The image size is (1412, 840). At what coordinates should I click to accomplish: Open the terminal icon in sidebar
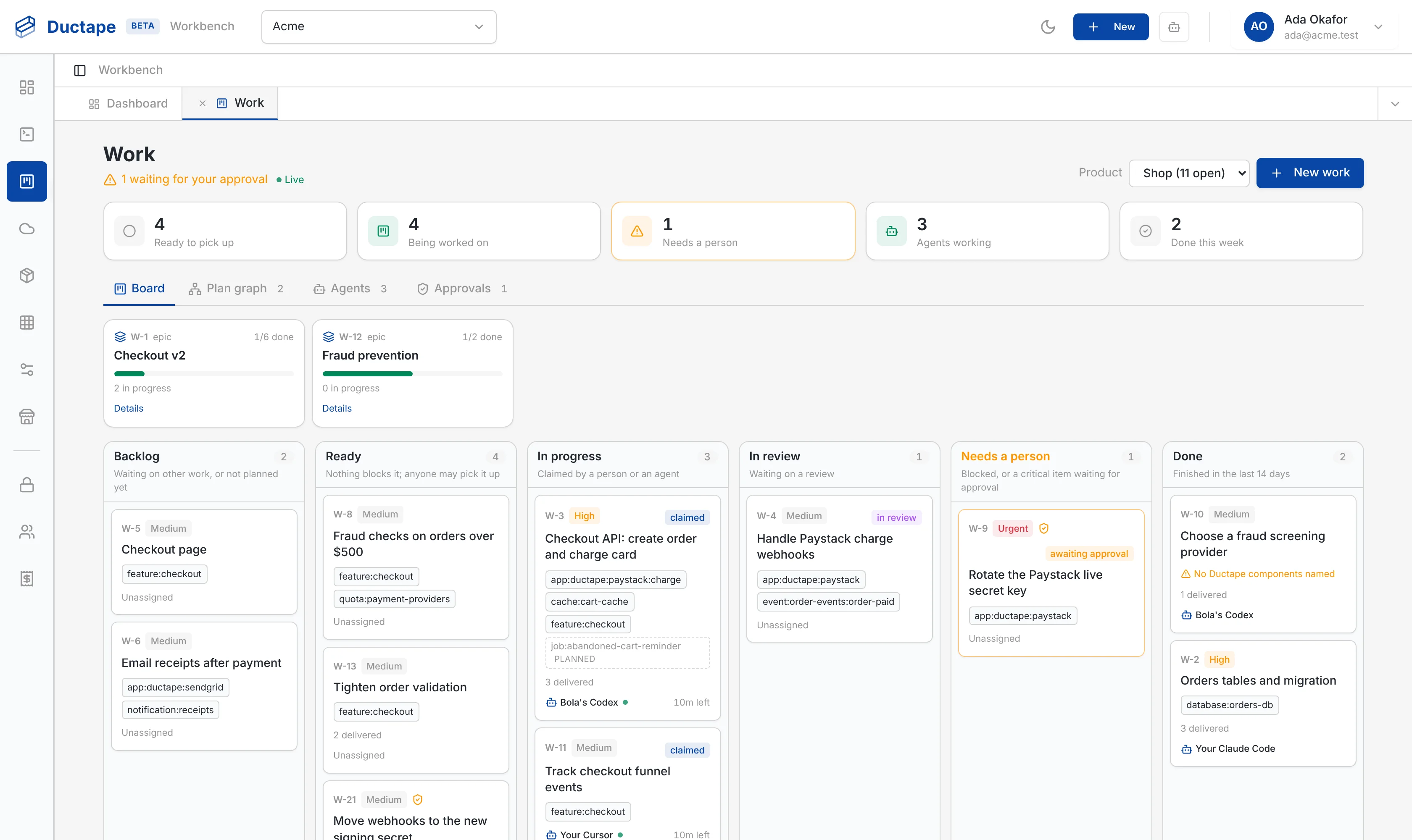coord(26,134)
